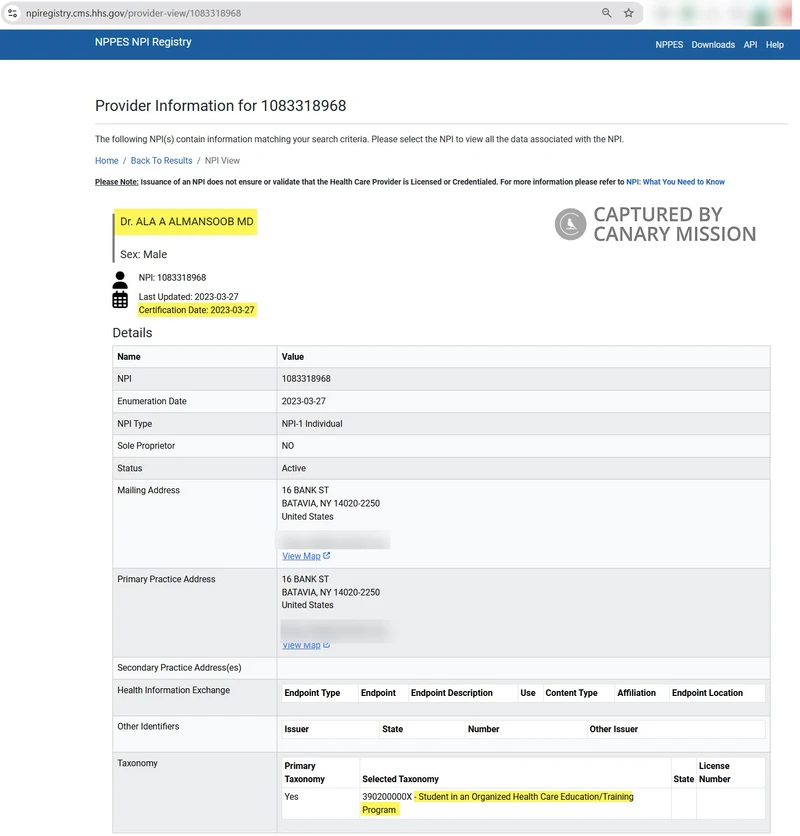Image resolution: width=800 pixels, height=836 pixels.
Task: Click the person icon beside NPI number
Action: pos(120,280)
